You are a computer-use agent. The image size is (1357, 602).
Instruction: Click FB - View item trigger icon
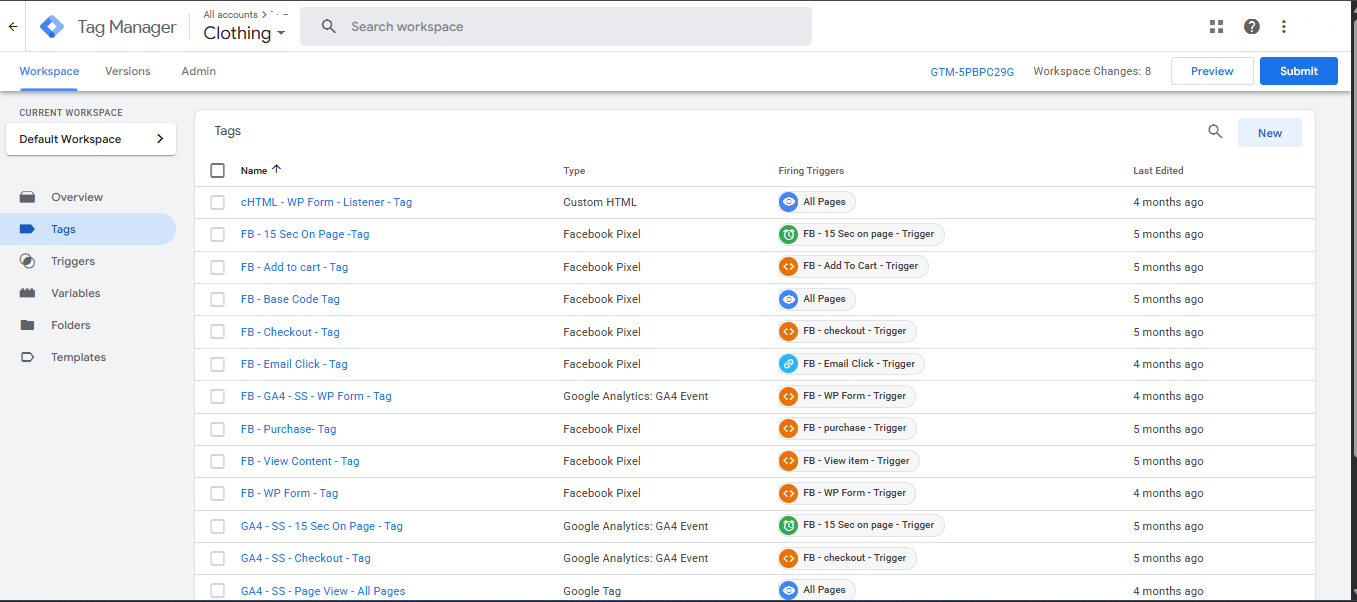(789, 461)
